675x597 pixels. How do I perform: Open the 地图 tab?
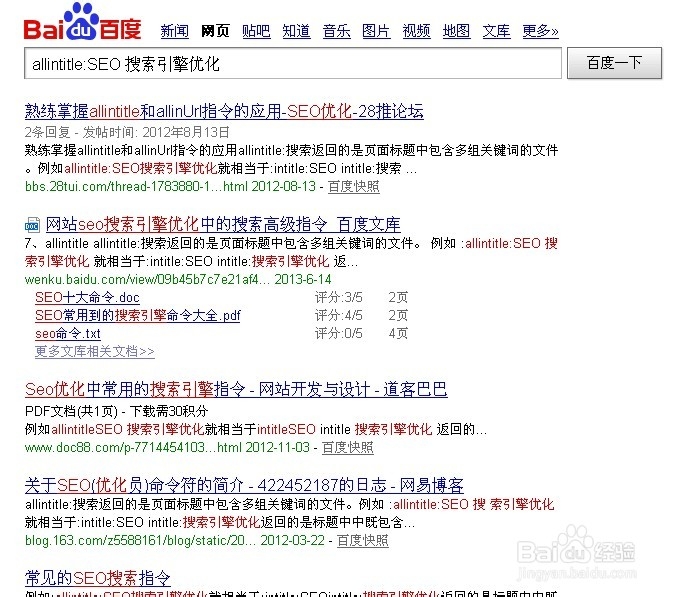pyautogui.click(x=456, y=31)
